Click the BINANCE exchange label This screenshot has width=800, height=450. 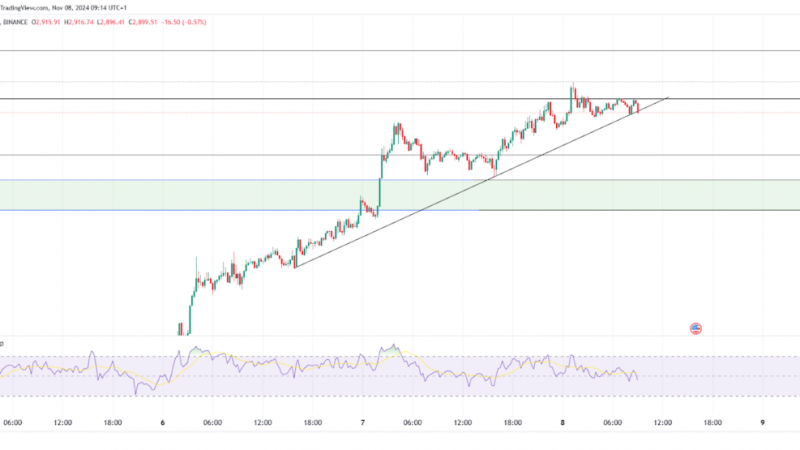point(15,22)
